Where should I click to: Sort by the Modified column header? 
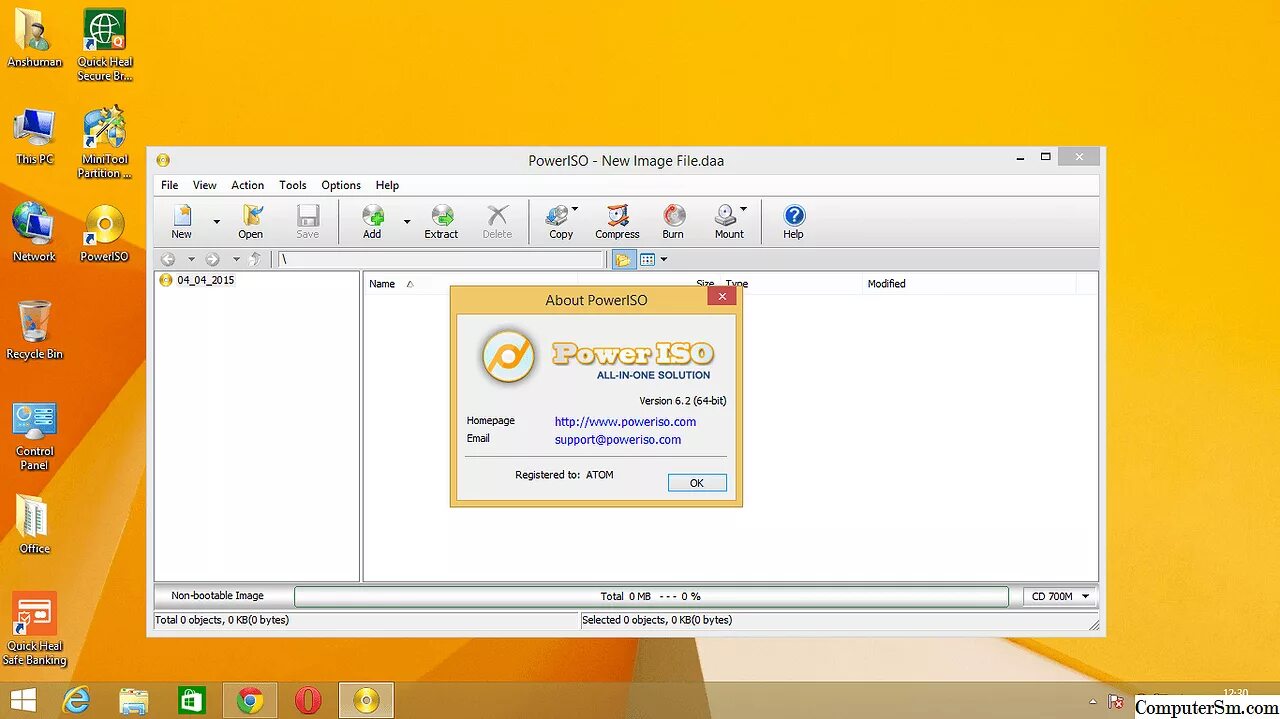[886, 284]
